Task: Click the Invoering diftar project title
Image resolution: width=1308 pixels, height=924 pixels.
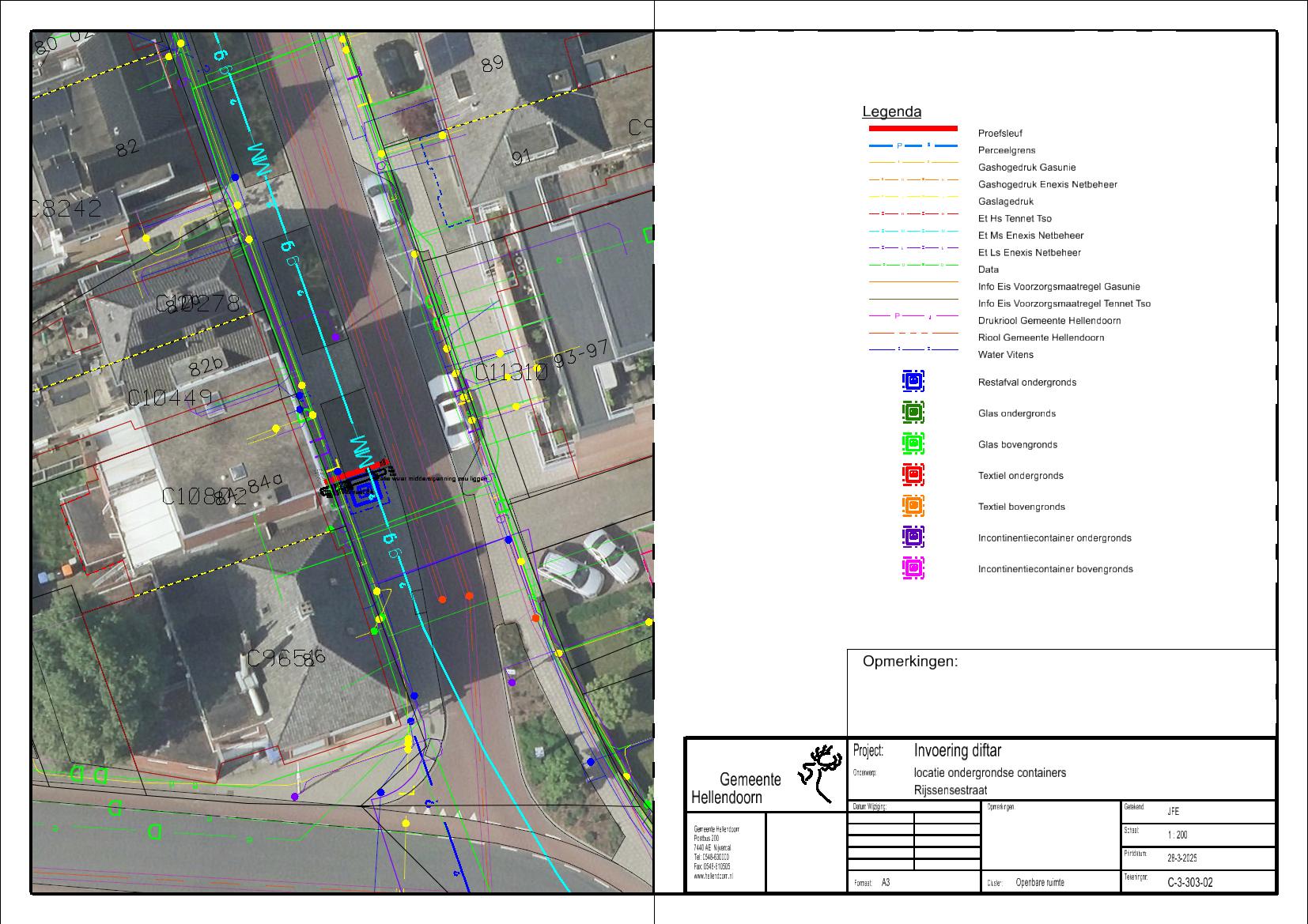Action: pos(957,751)
